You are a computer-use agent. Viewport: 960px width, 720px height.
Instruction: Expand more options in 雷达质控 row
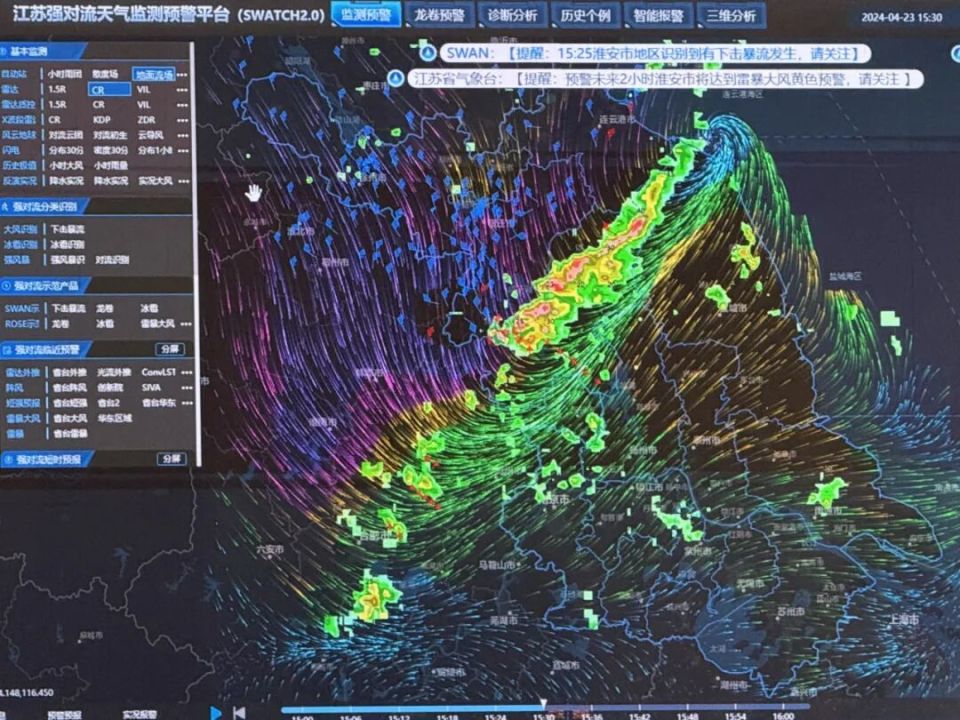pos(182,105)
